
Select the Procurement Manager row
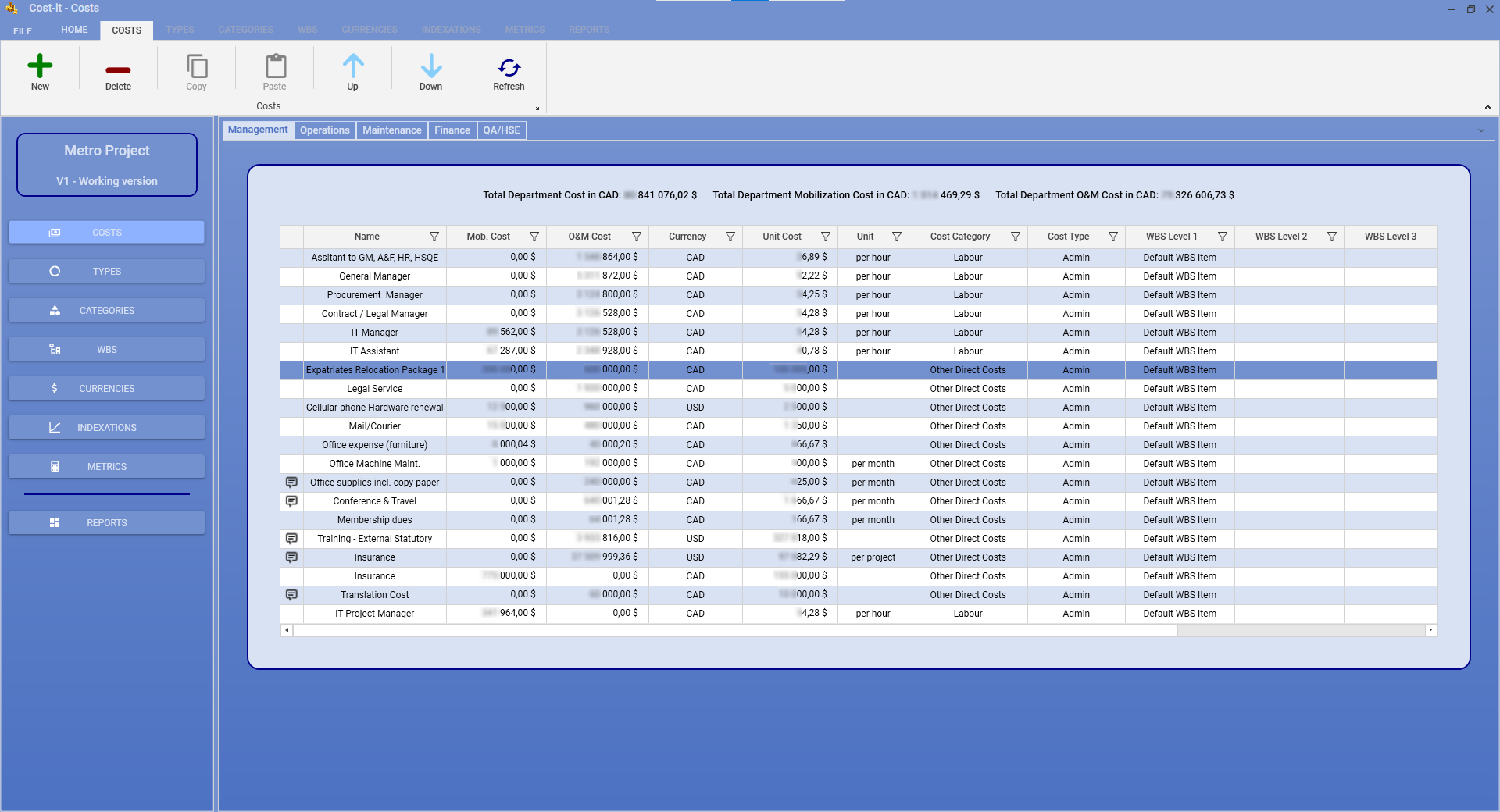pyautogui.click(x=859, y=295)
